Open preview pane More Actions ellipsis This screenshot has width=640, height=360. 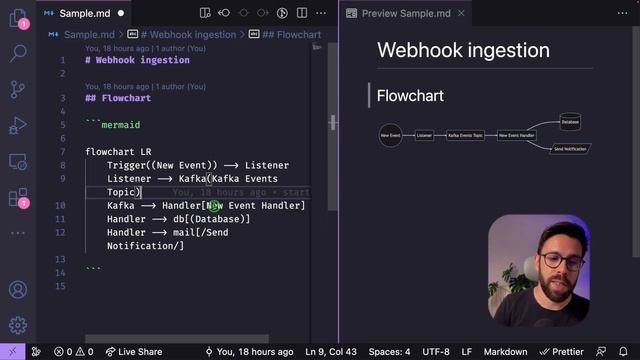pyautogui.click(x=622, y=13)
